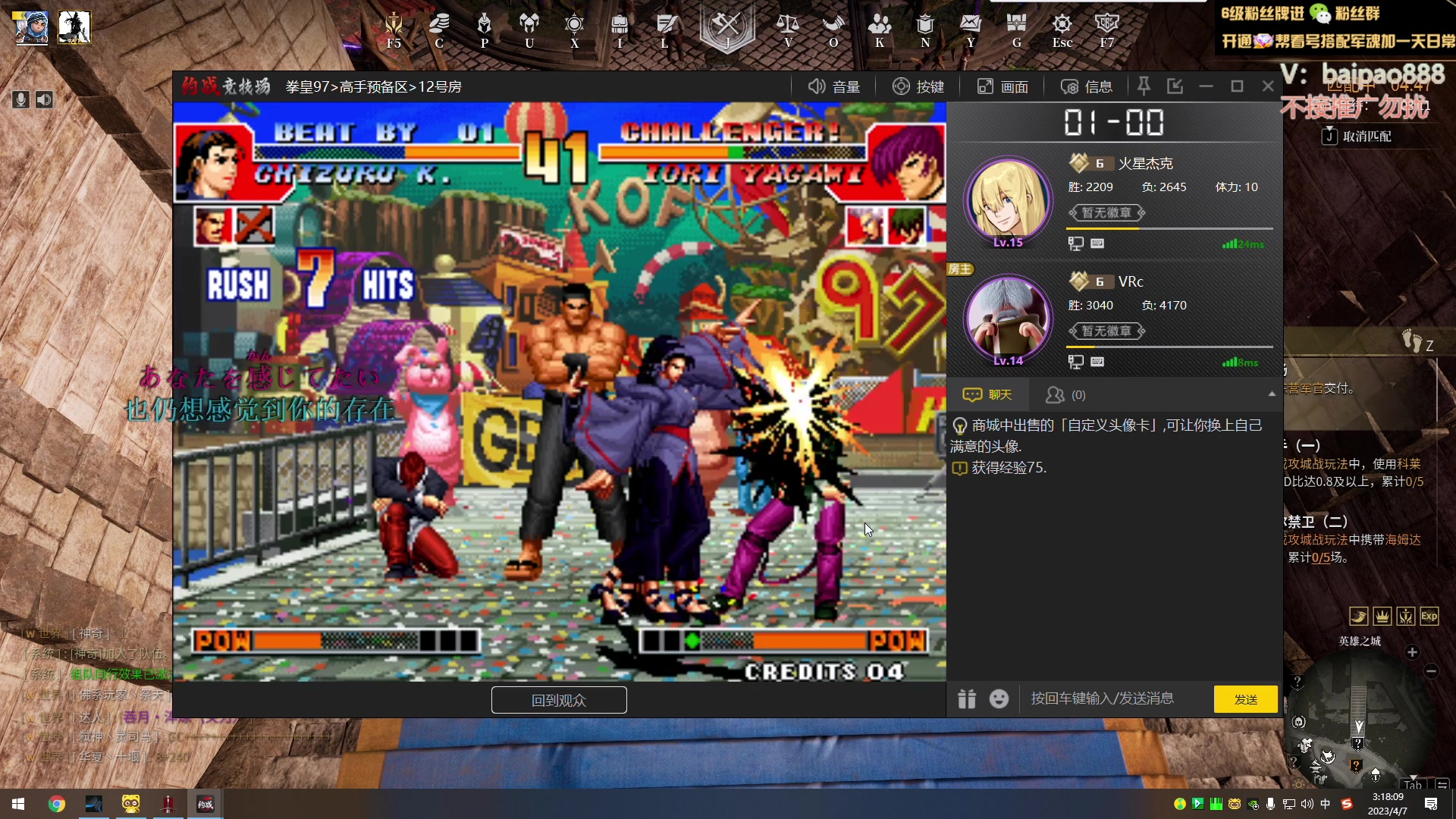The image size is (1456, 819).
Task: Click the gift icon beside chat input
Action: 967,698
